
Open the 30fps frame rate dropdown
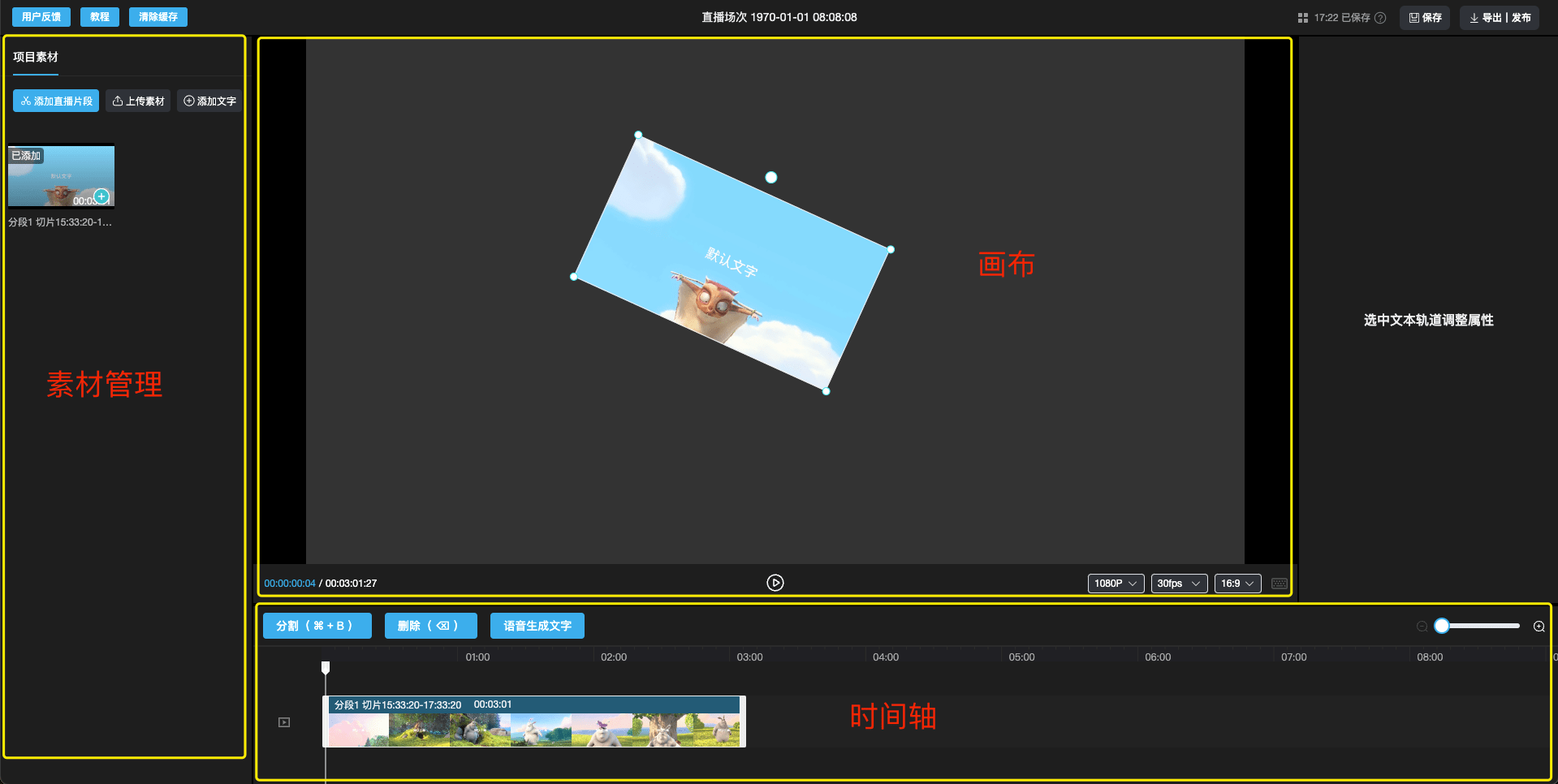(1179, 584)
